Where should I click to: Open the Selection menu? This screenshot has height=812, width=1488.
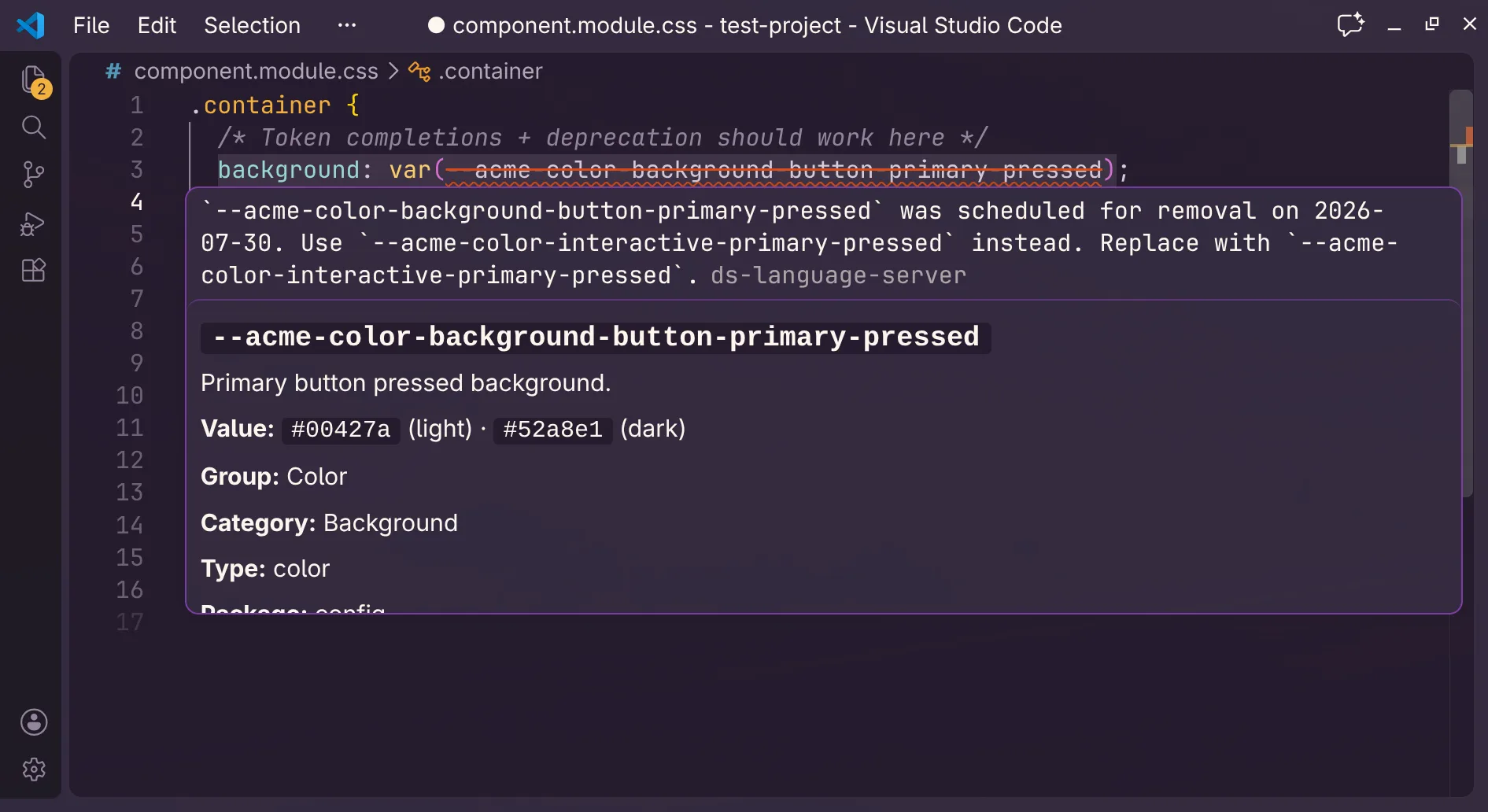coord(252,25)
